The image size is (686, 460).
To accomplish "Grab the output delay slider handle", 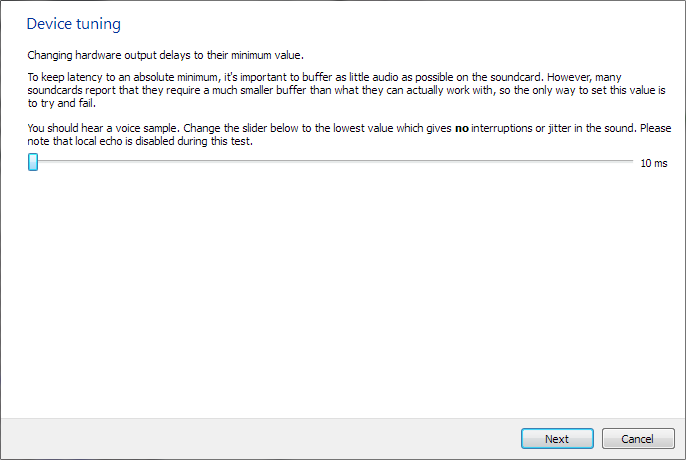I will (x=33, y=162).
